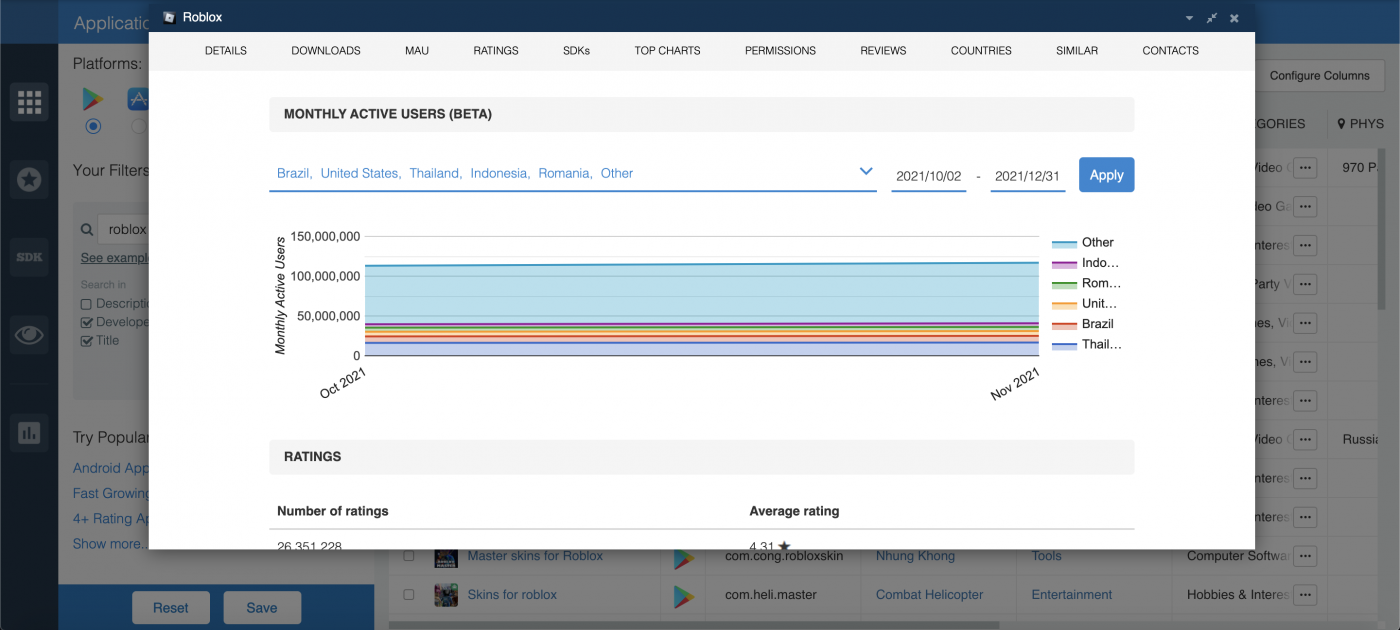The image size is (1400, 630).
Task: Click the map pin icon in PHYS column header
Action: [1341, 124]
